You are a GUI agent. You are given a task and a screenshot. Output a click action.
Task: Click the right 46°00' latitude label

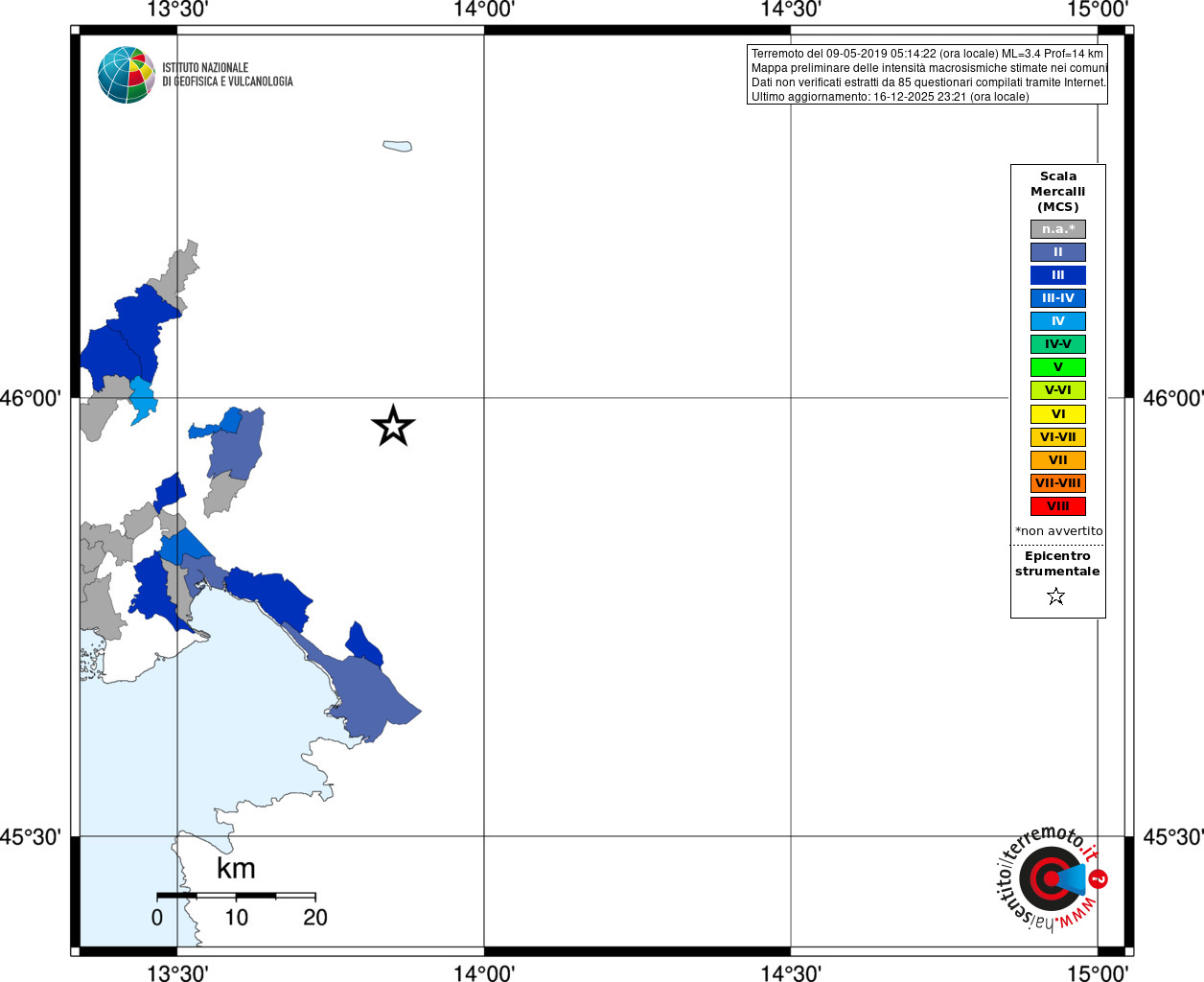(1173, 398)
